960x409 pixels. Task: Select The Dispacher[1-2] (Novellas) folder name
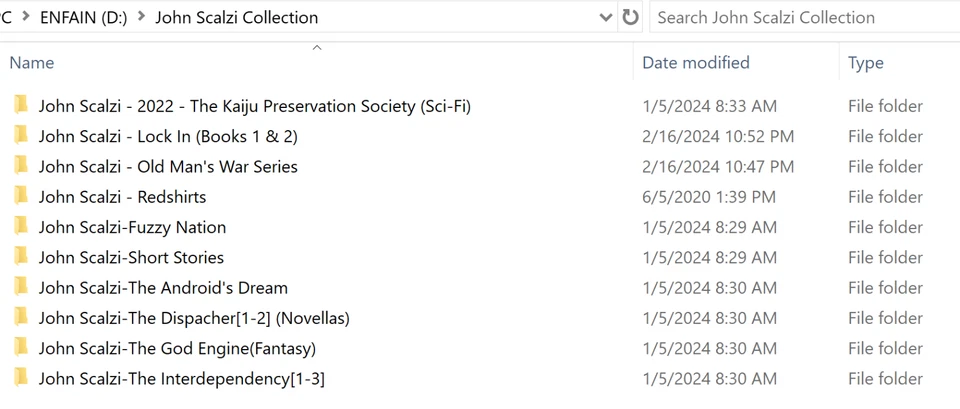pos(194,318)
